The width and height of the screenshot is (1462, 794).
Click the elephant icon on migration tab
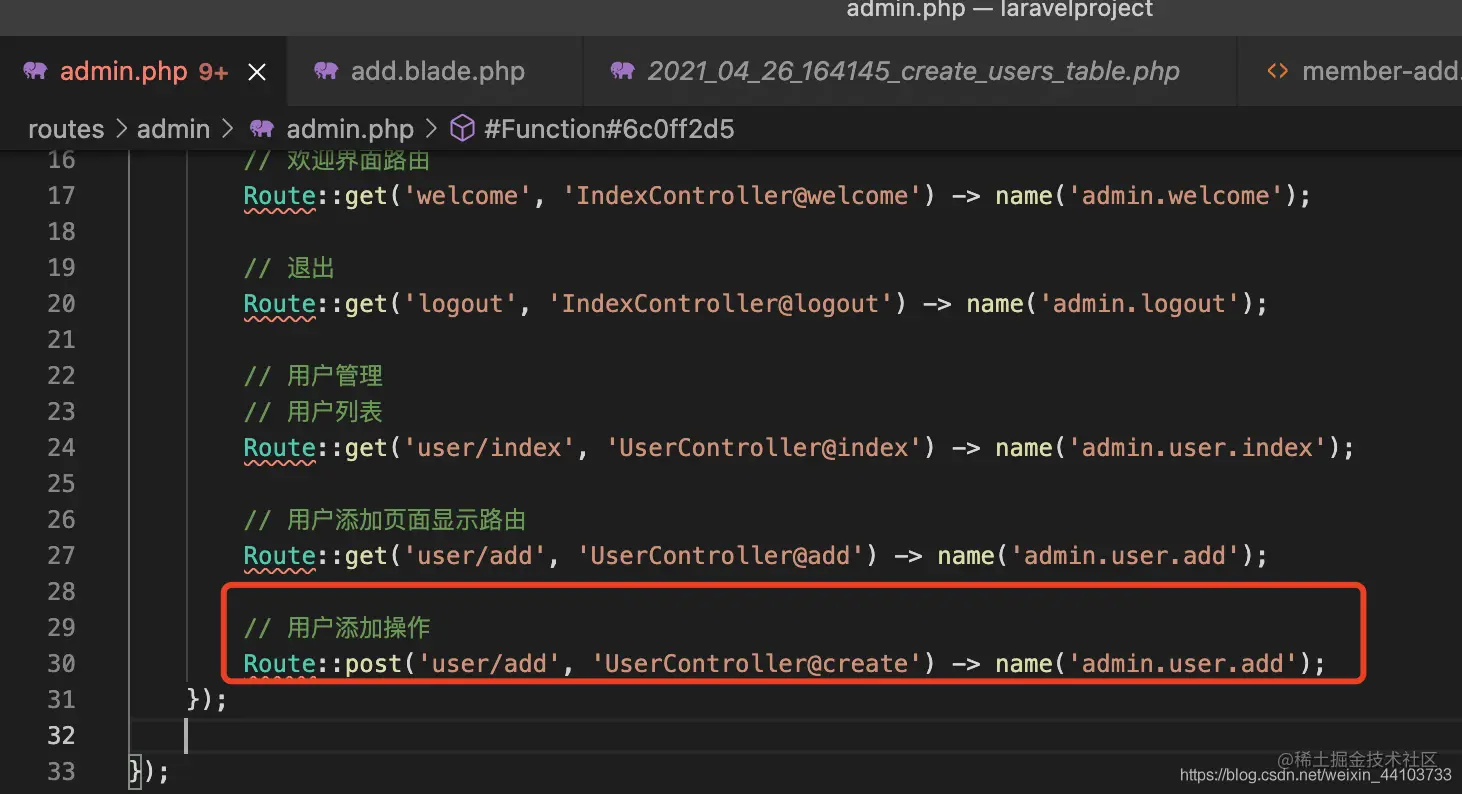coord(622,71)
